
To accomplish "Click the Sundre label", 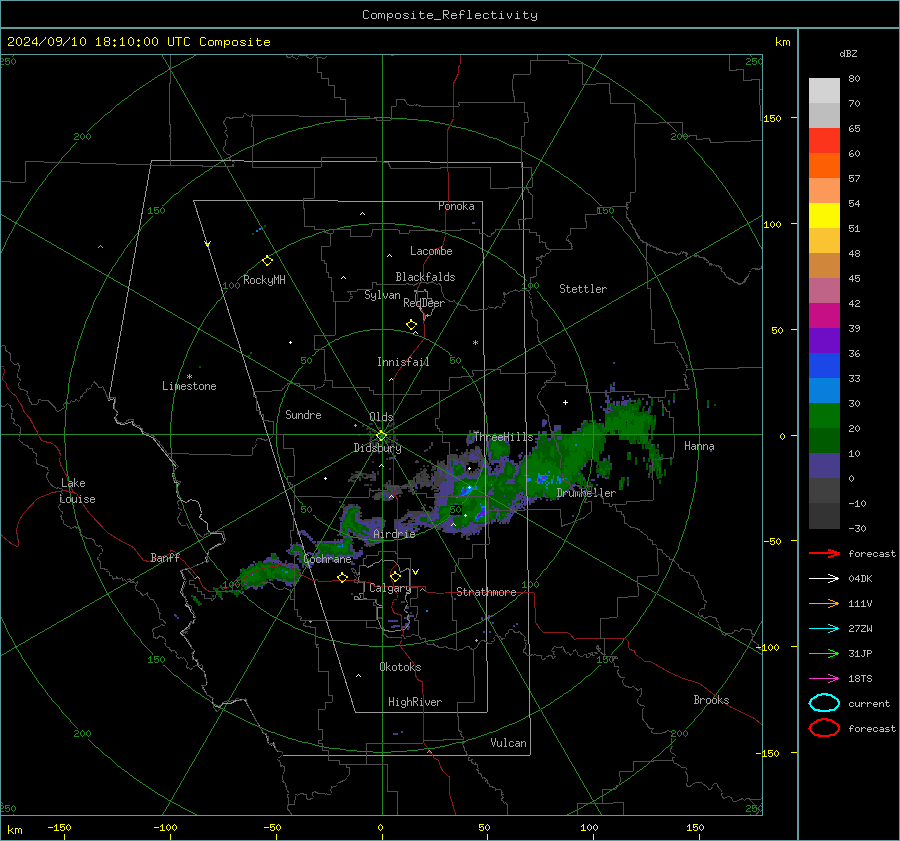I will pyautogui.click(x=303, y=415).
